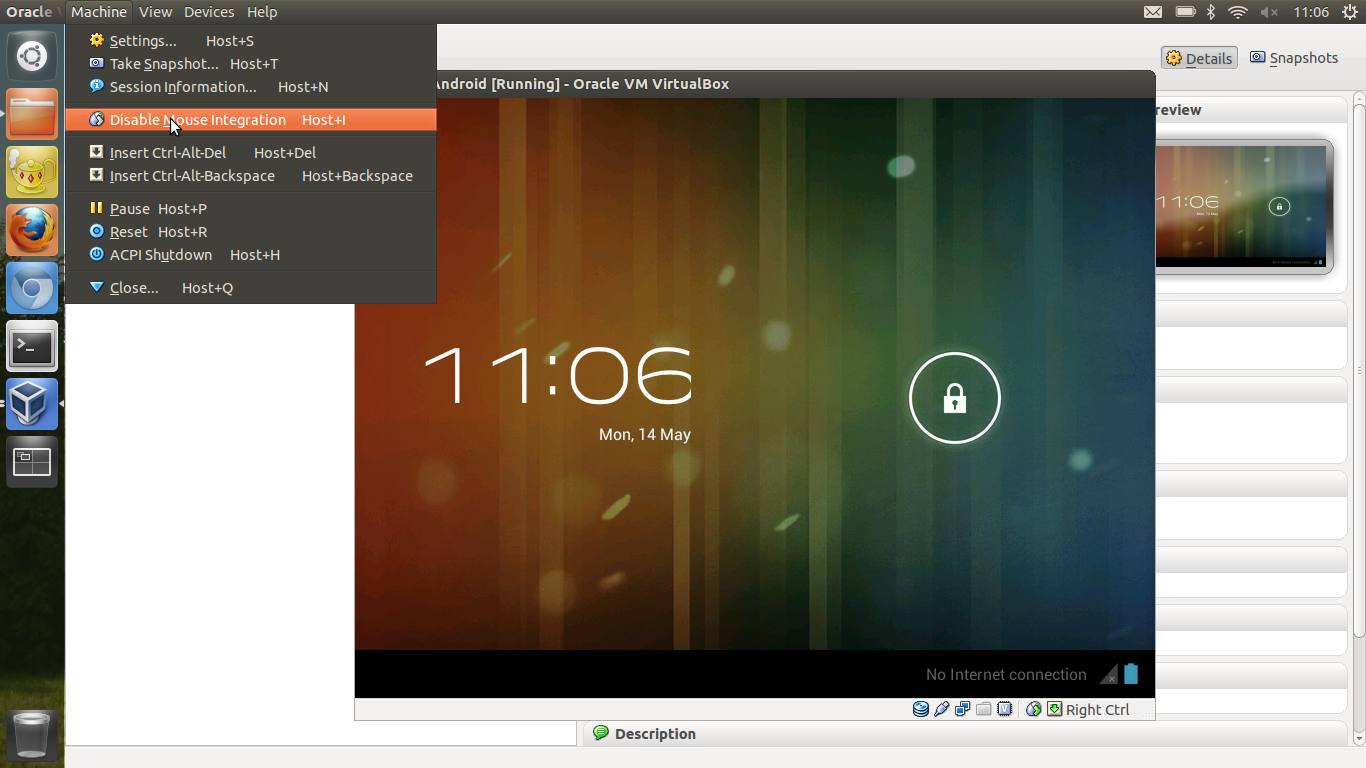Screen dimensions: 1366x768
Task: Click the mouse integration status icon
Action: click(x=1034, y=709)
